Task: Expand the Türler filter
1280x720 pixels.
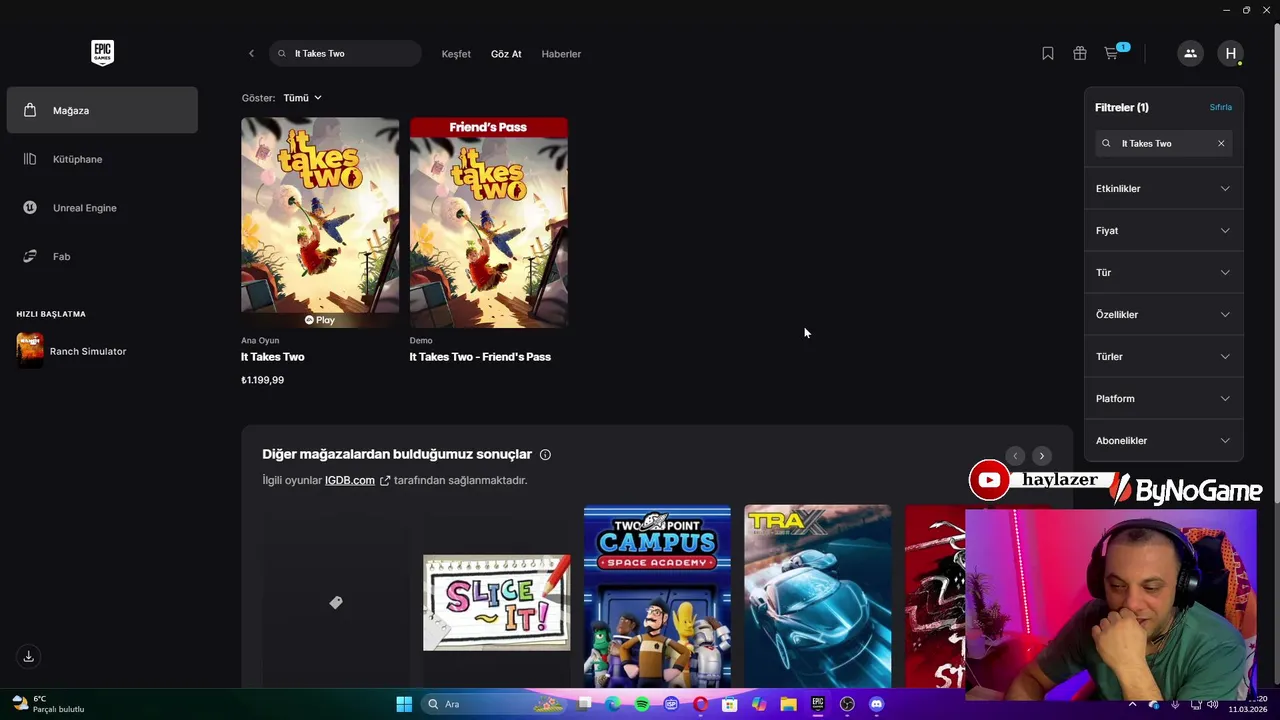Action: (x=1164, y=356)
